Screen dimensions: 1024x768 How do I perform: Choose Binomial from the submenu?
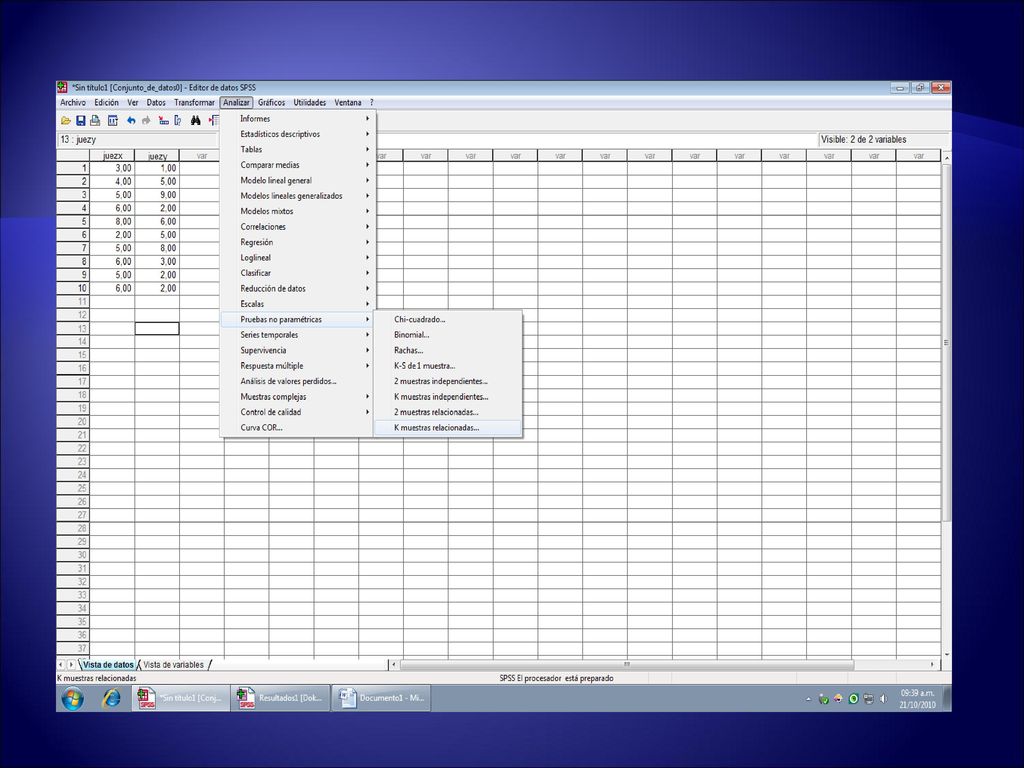tap(448, 335)
